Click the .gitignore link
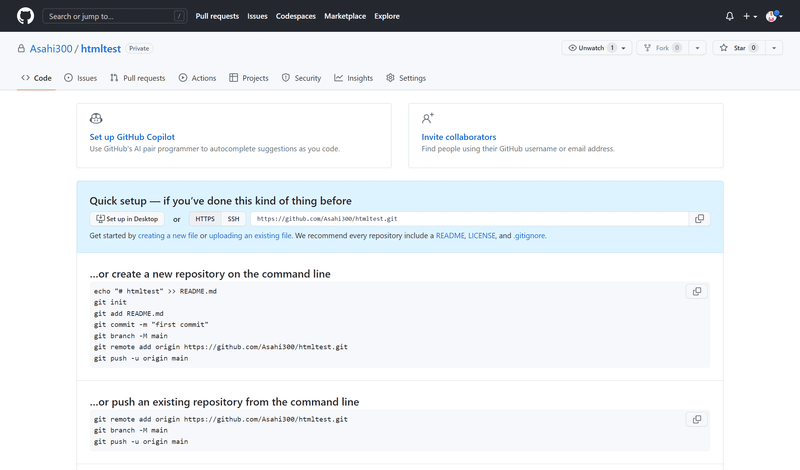The width and height of the screenshot is (800, 470). point(529,236)
